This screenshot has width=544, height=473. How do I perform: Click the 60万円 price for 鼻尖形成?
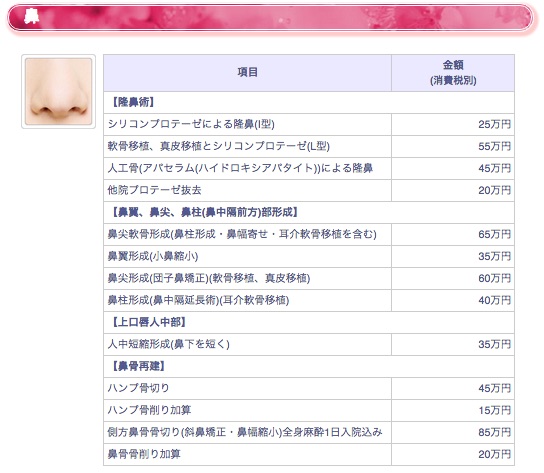(494, 278)
